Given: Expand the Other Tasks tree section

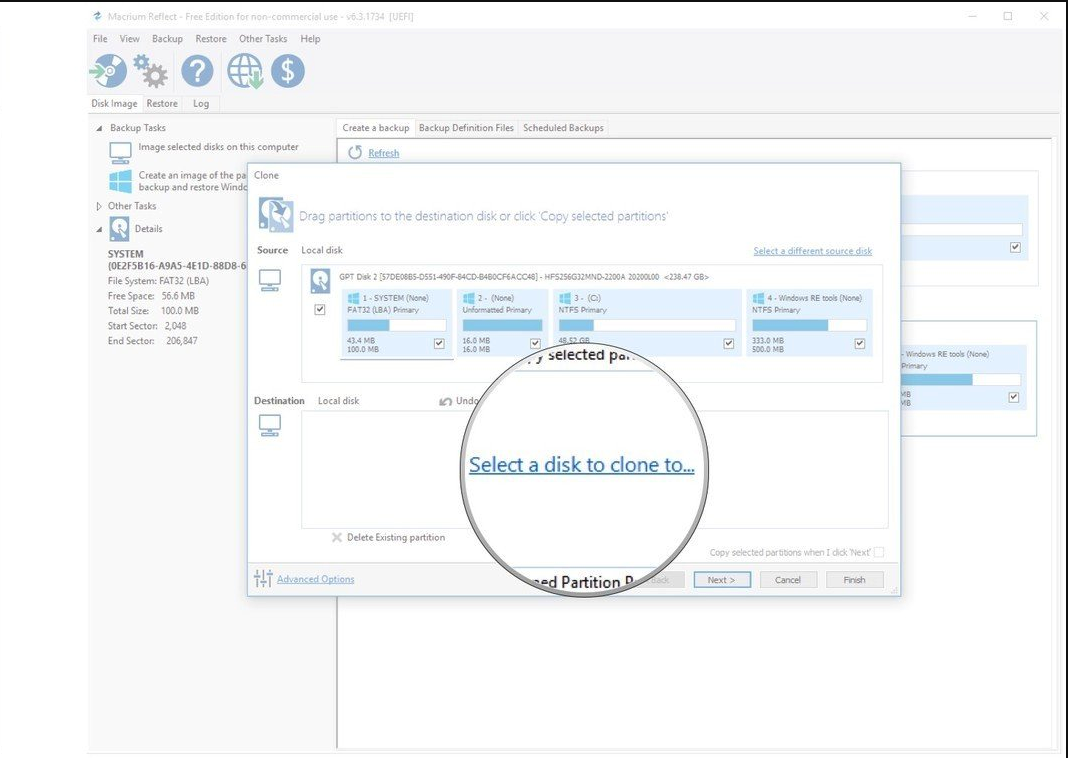Looking at the screenshot, I should pyautogui.click(x=99, y=206).
